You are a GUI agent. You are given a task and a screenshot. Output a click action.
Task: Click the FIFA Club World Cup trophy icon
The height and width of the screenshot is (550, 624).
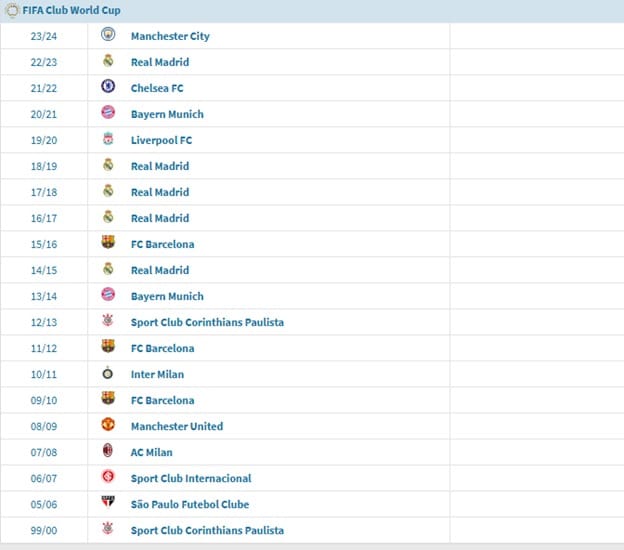pos(12,10)
